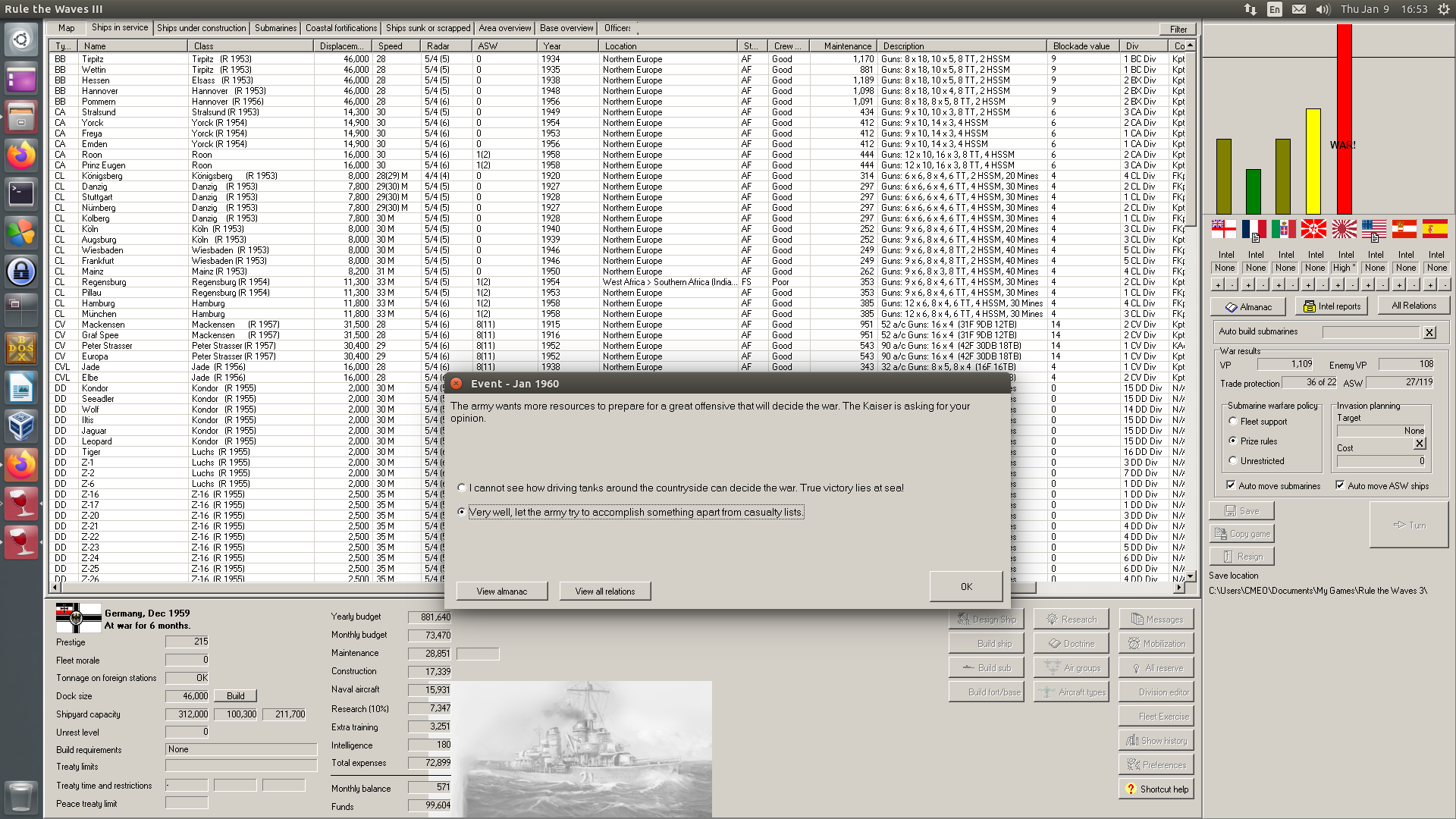
Task: Clear the invasion planning target
Action: point(1420,444)
